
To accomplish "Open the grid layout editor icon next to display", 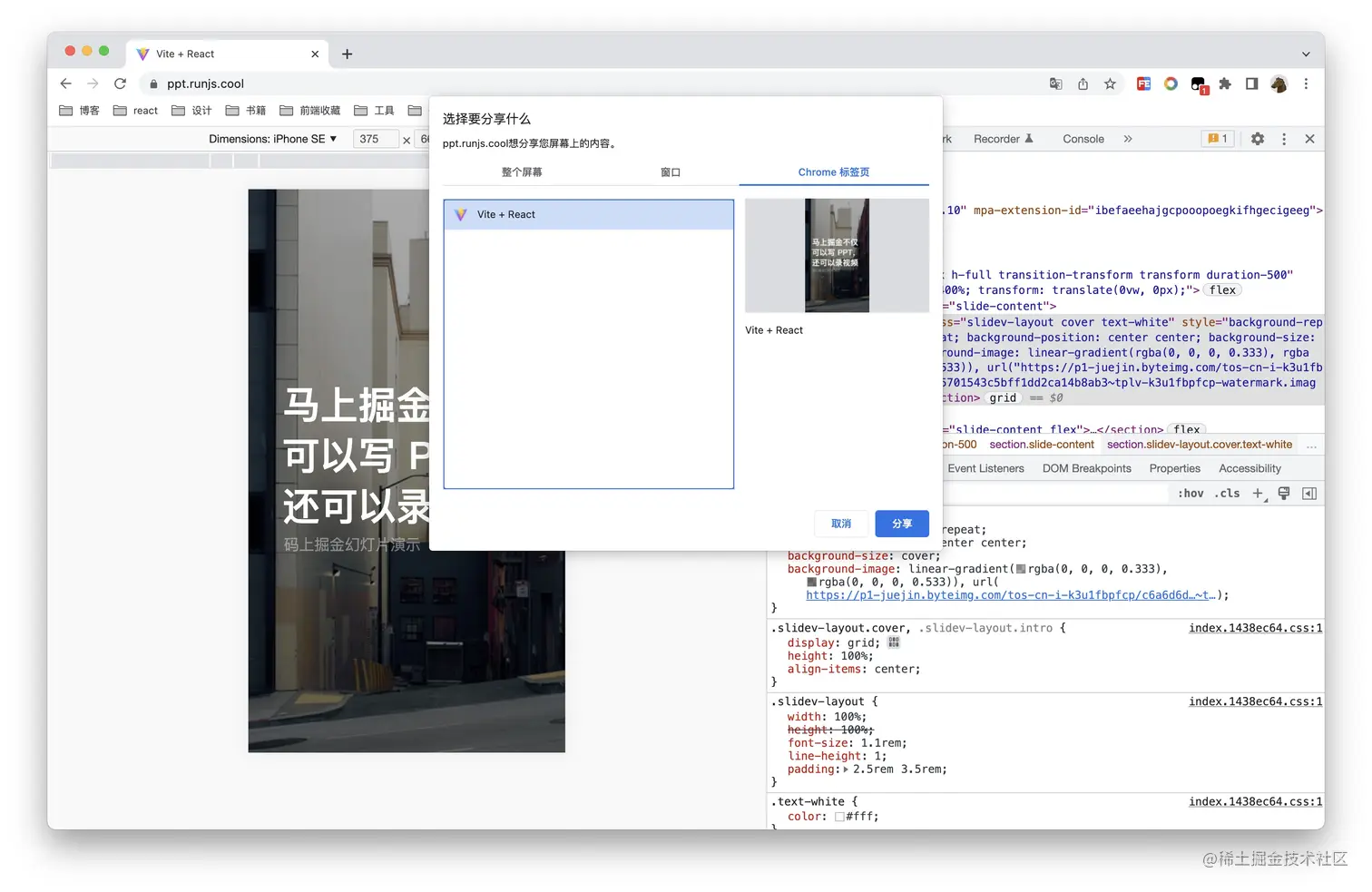I will pos(894,642).
